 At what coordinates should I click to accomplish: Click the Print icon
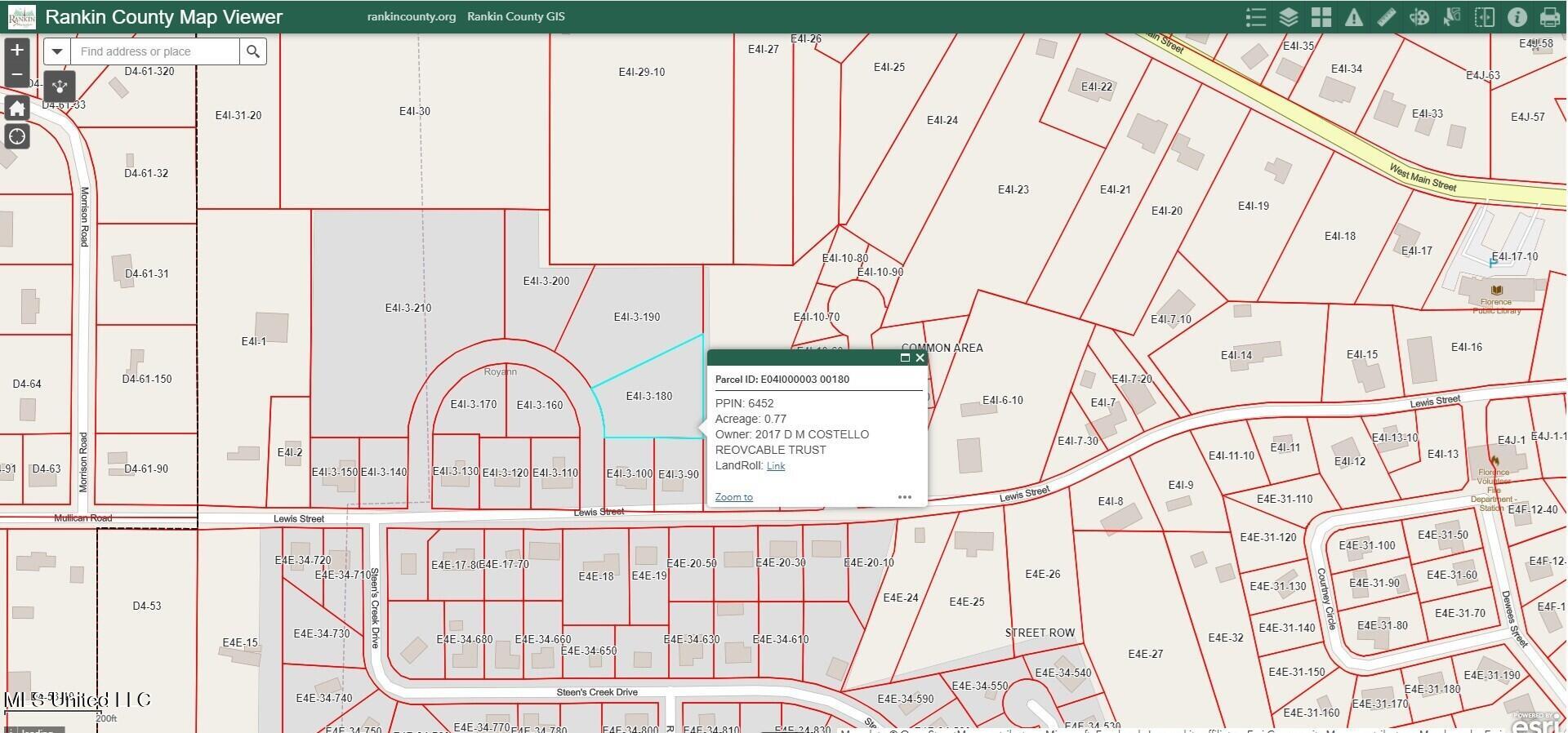coord(1549,17)
